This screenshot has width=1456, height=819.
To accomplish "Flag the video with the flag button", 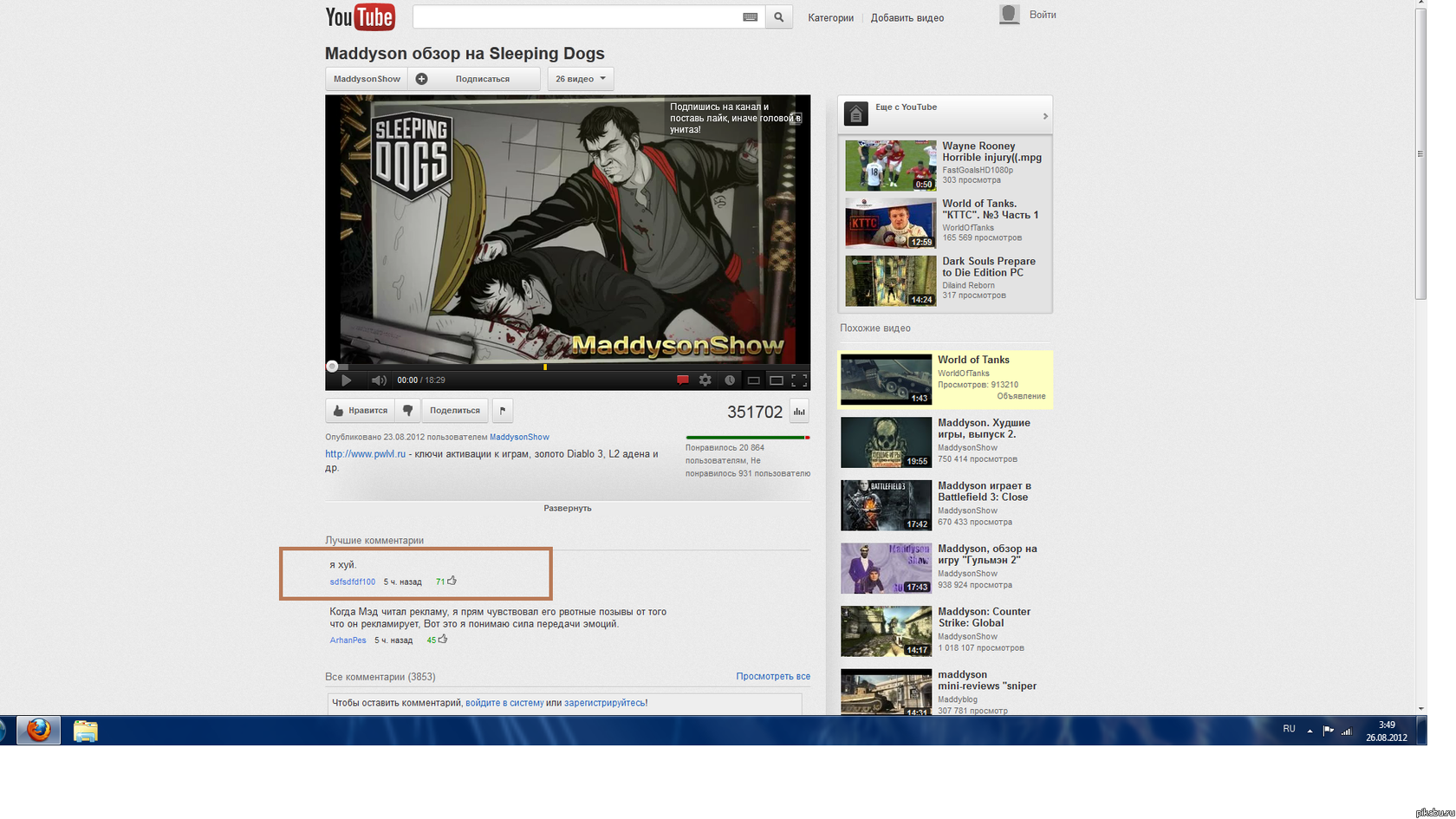I will click(503, 411).
